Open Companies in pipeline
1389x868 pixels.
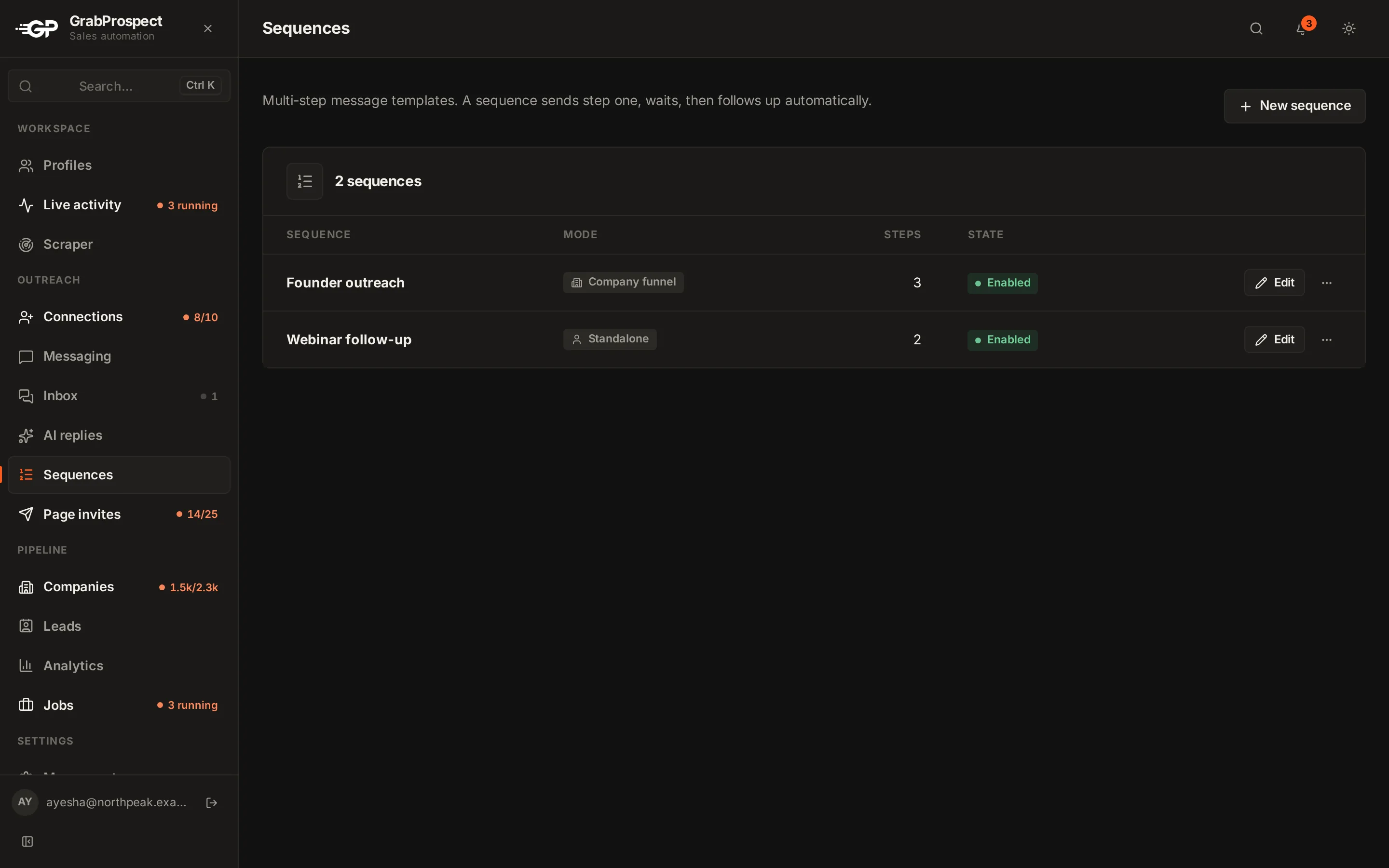tap(119, 587)
